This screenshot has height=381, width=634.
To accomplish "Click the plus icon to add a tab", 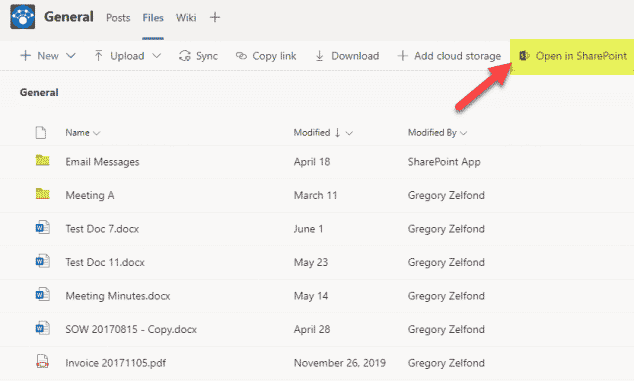I will pyautogui.click(x=215, y=17).
